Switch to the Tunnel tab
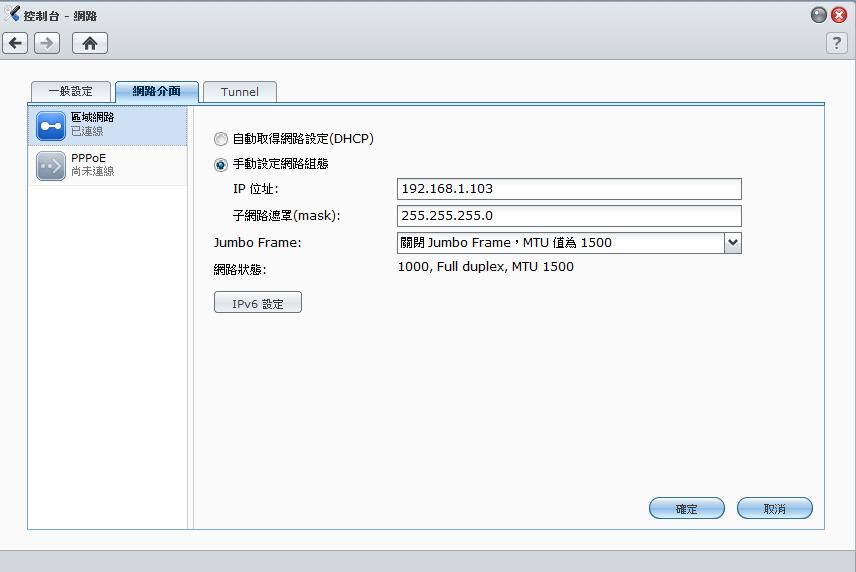 pos(240,92)
